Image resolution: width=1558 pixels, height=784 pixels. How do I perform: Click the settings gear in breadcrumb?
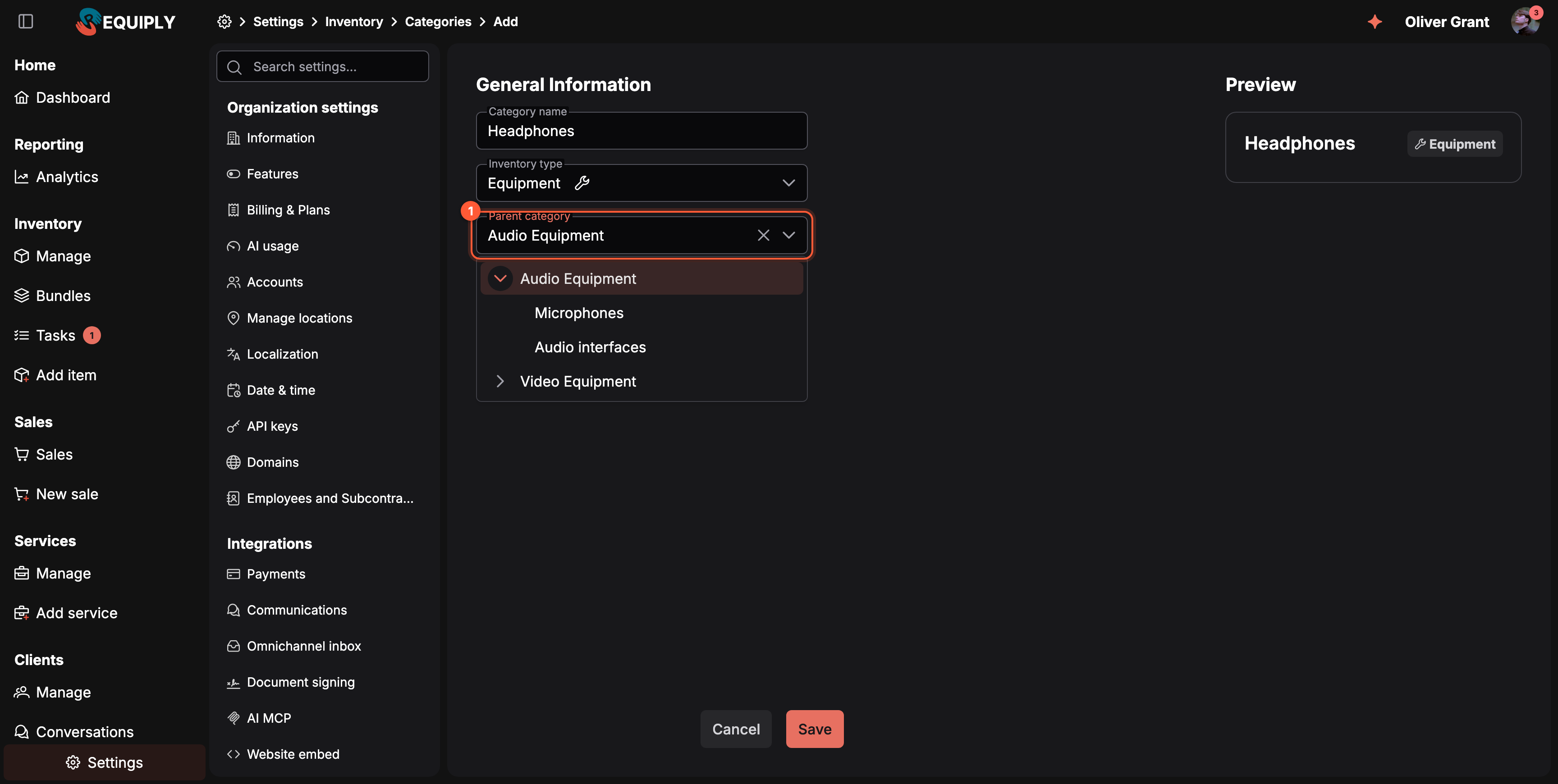point(225,22)
